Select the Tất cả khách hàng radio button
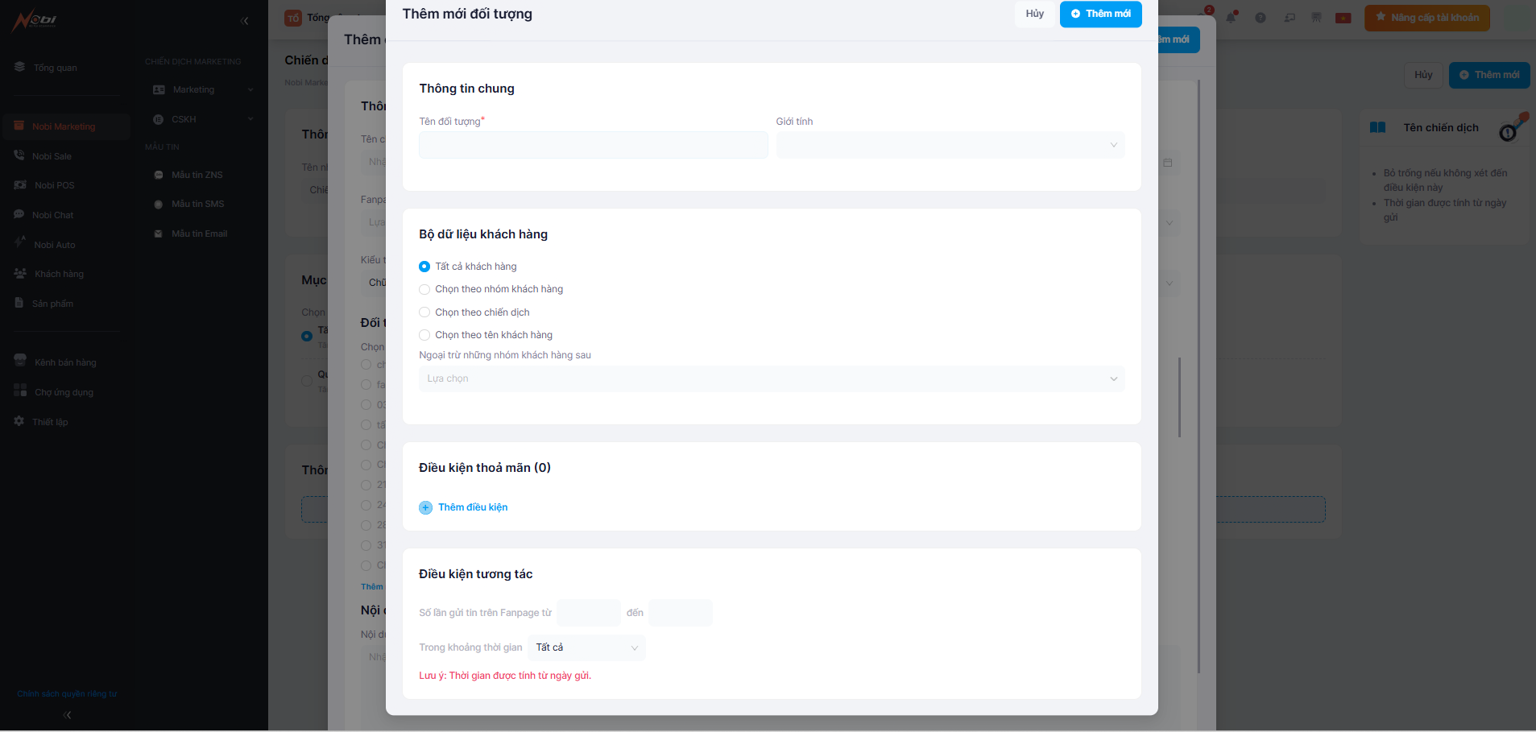Screen dimensions: 1536x732 click(425, 267)
